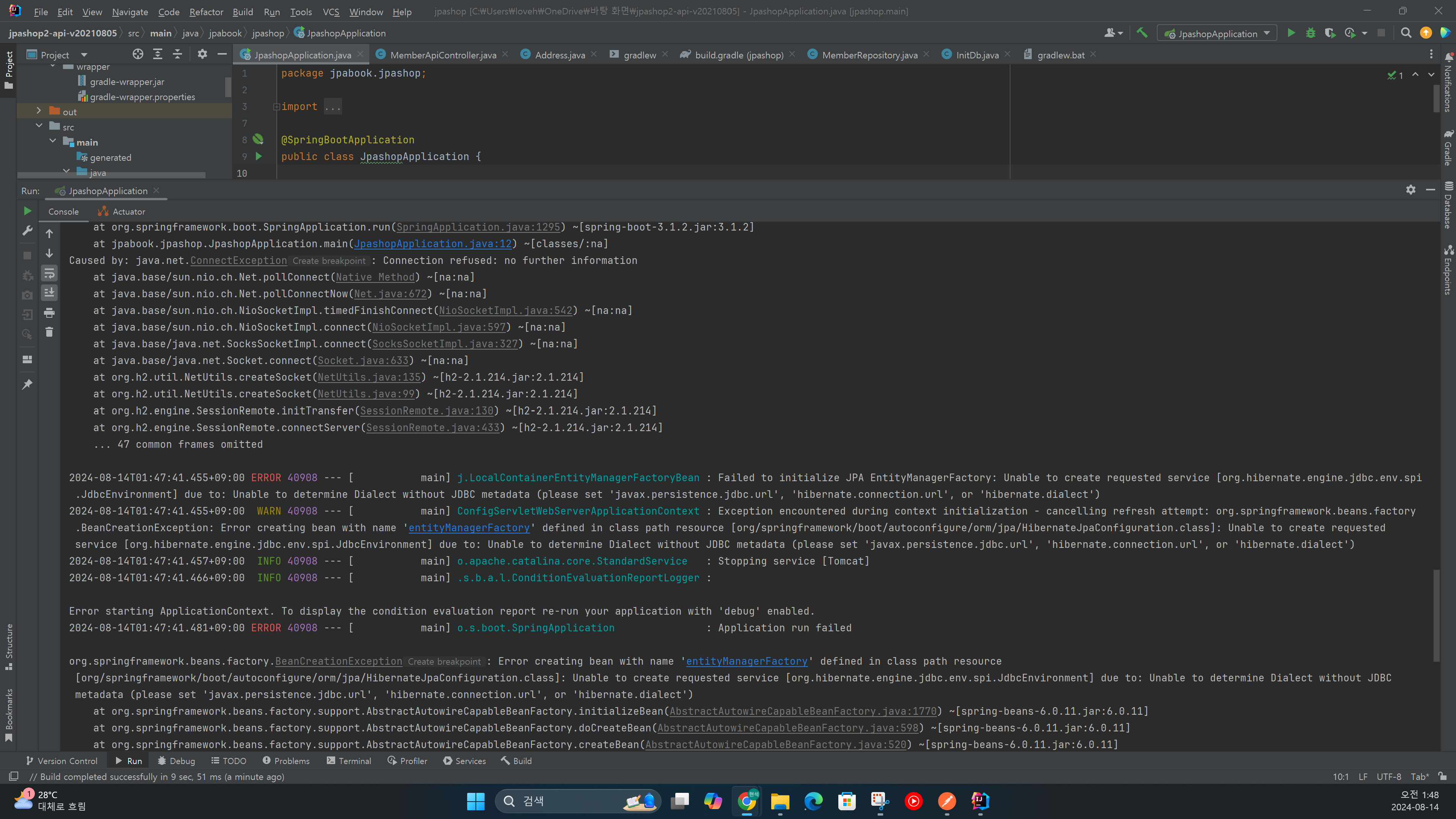Start debugging with the bug icon

pyautogui.click(x=1310, y=33)
